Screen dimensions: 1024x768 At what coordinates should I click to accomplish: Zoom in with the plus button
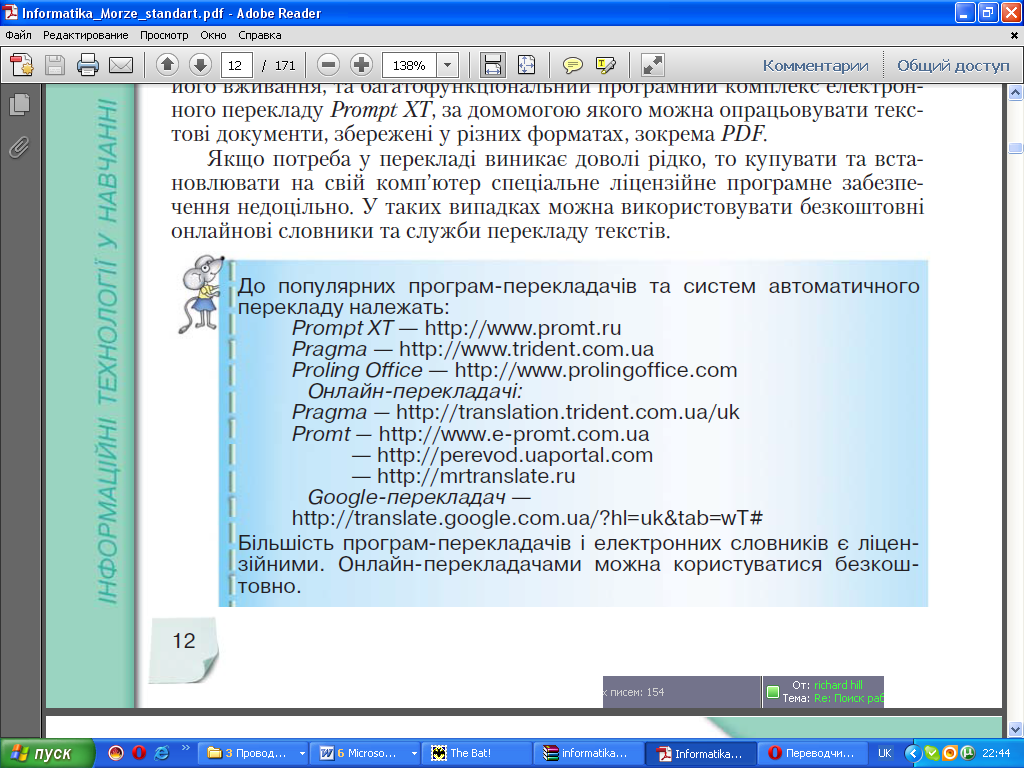[x=361, y=65]
